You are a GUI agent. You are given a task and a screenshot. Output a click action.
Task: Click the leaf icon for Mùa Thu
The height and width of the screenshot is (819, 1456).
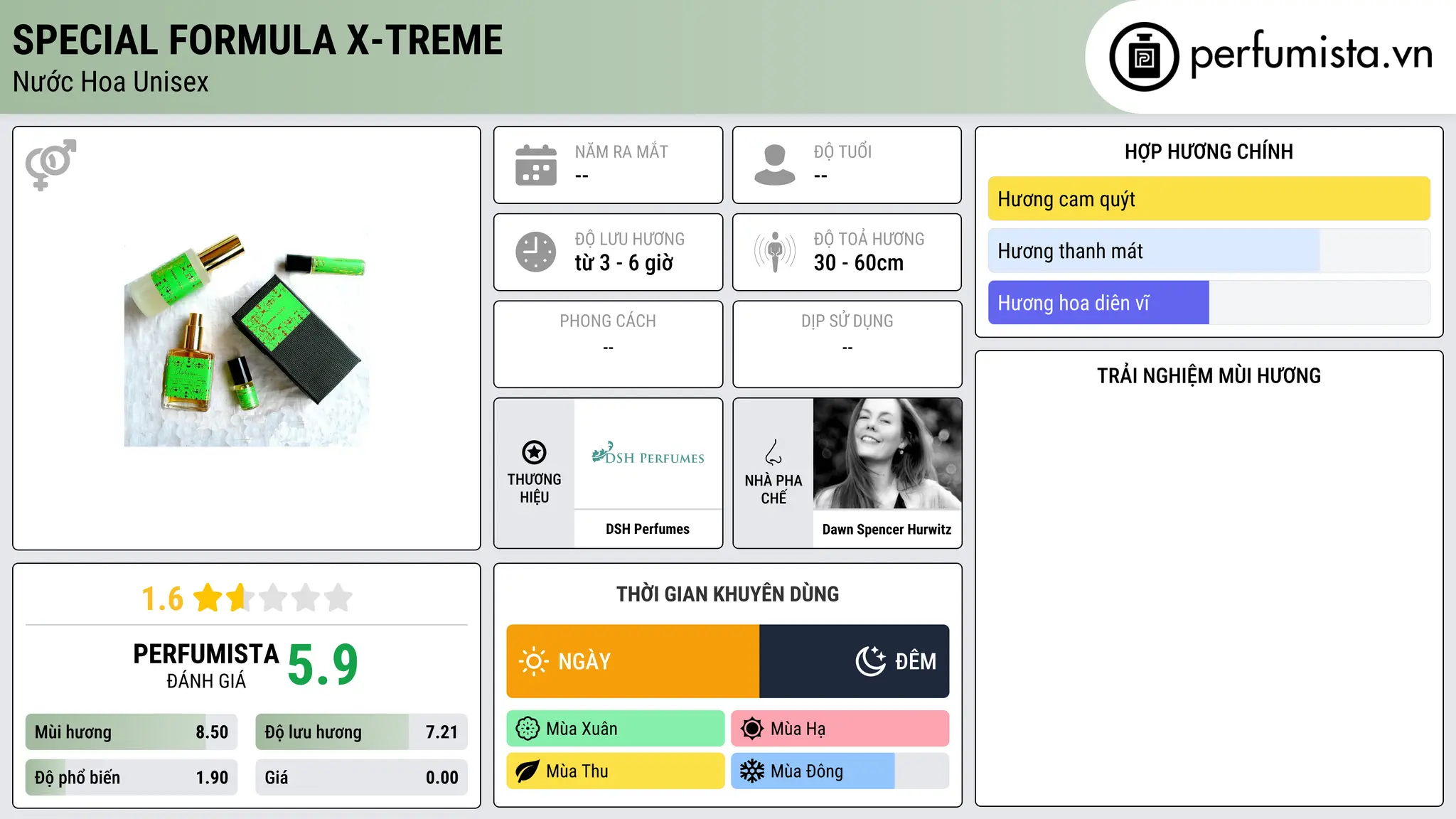pyautogui.click(x=528, y=771)
